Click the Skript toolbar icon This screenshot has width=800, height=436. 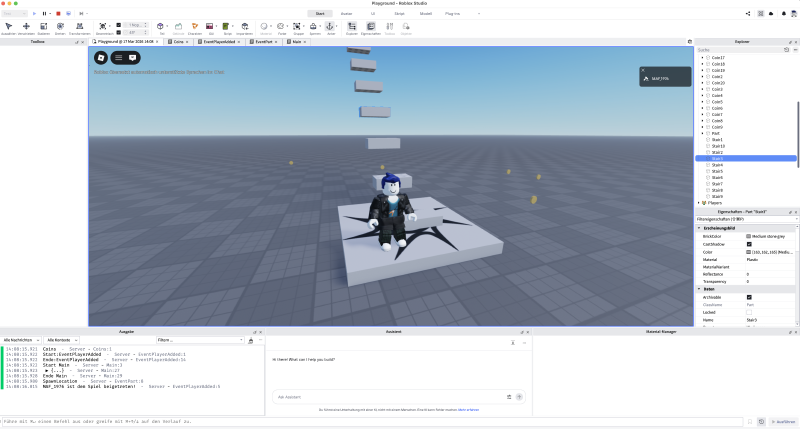[x=226, y=27]
